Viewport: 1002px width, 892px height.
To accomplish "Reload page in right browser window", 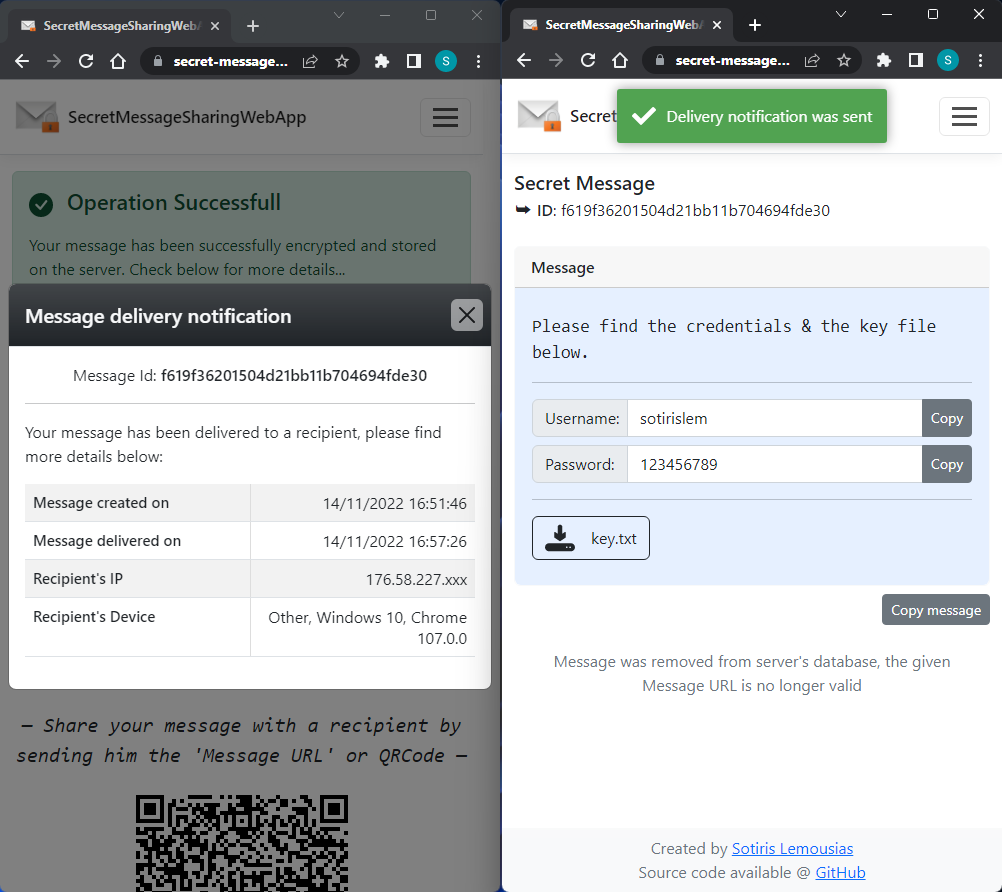I will 588,60.
